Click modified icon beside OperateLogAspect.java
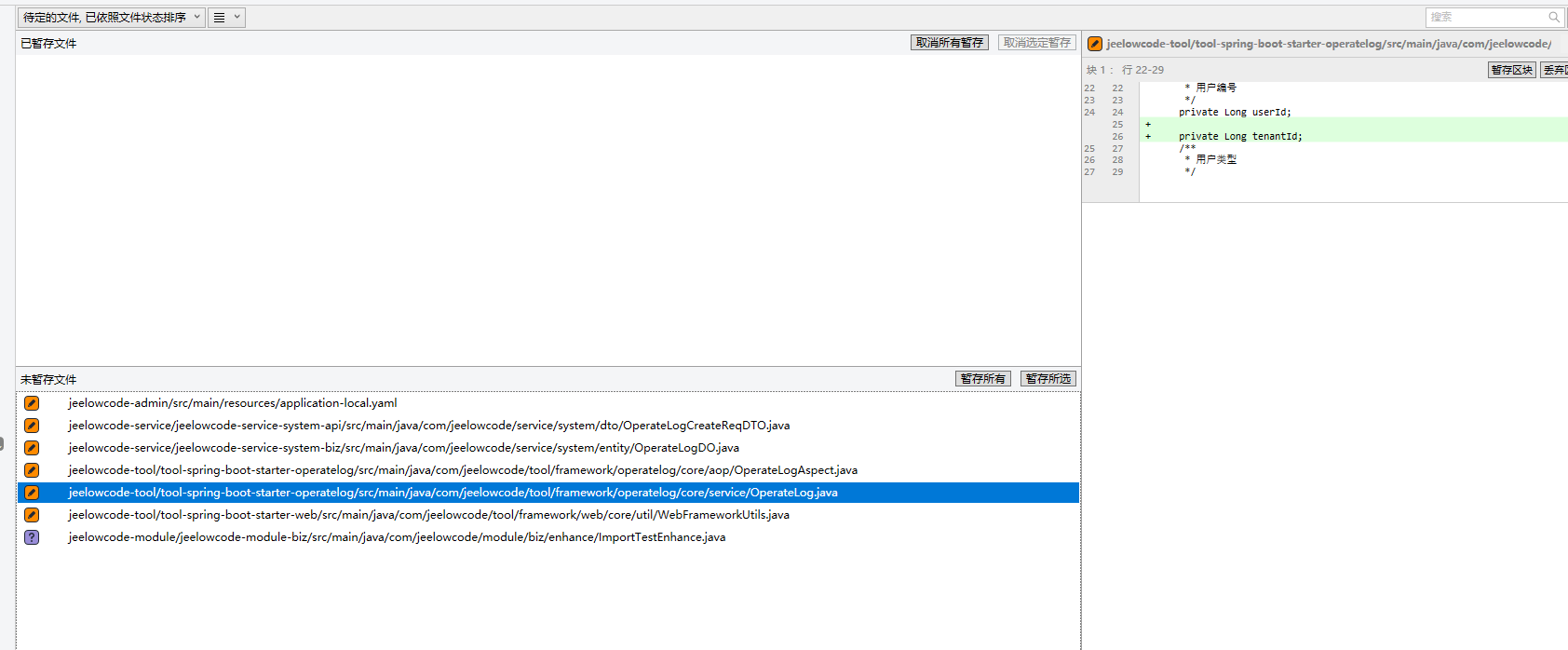 pyautogui.click(x=32, y=470)
